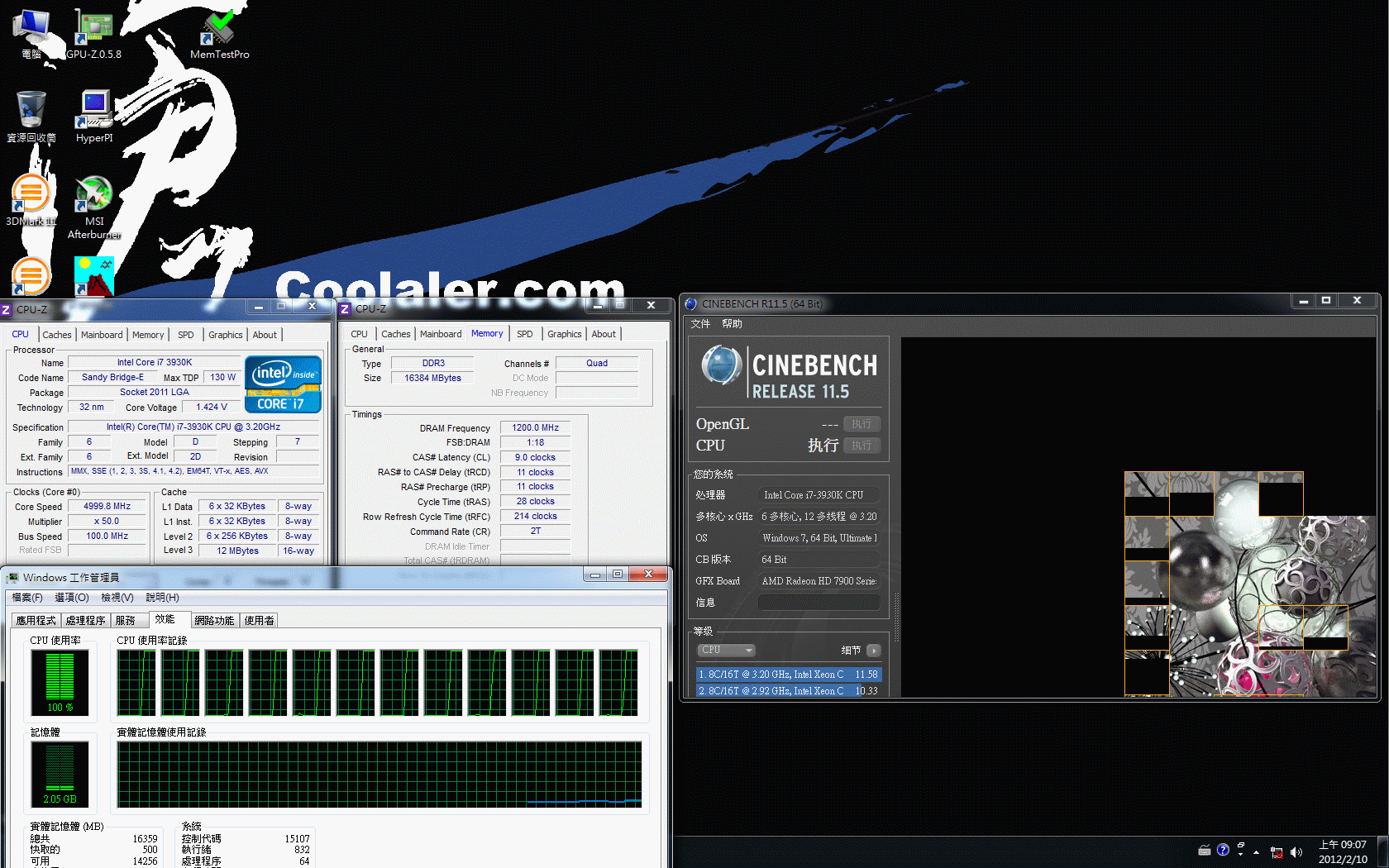
Task: Open the language bar options down arrow
Action: pyautogui.click(x=1241, y=855)
